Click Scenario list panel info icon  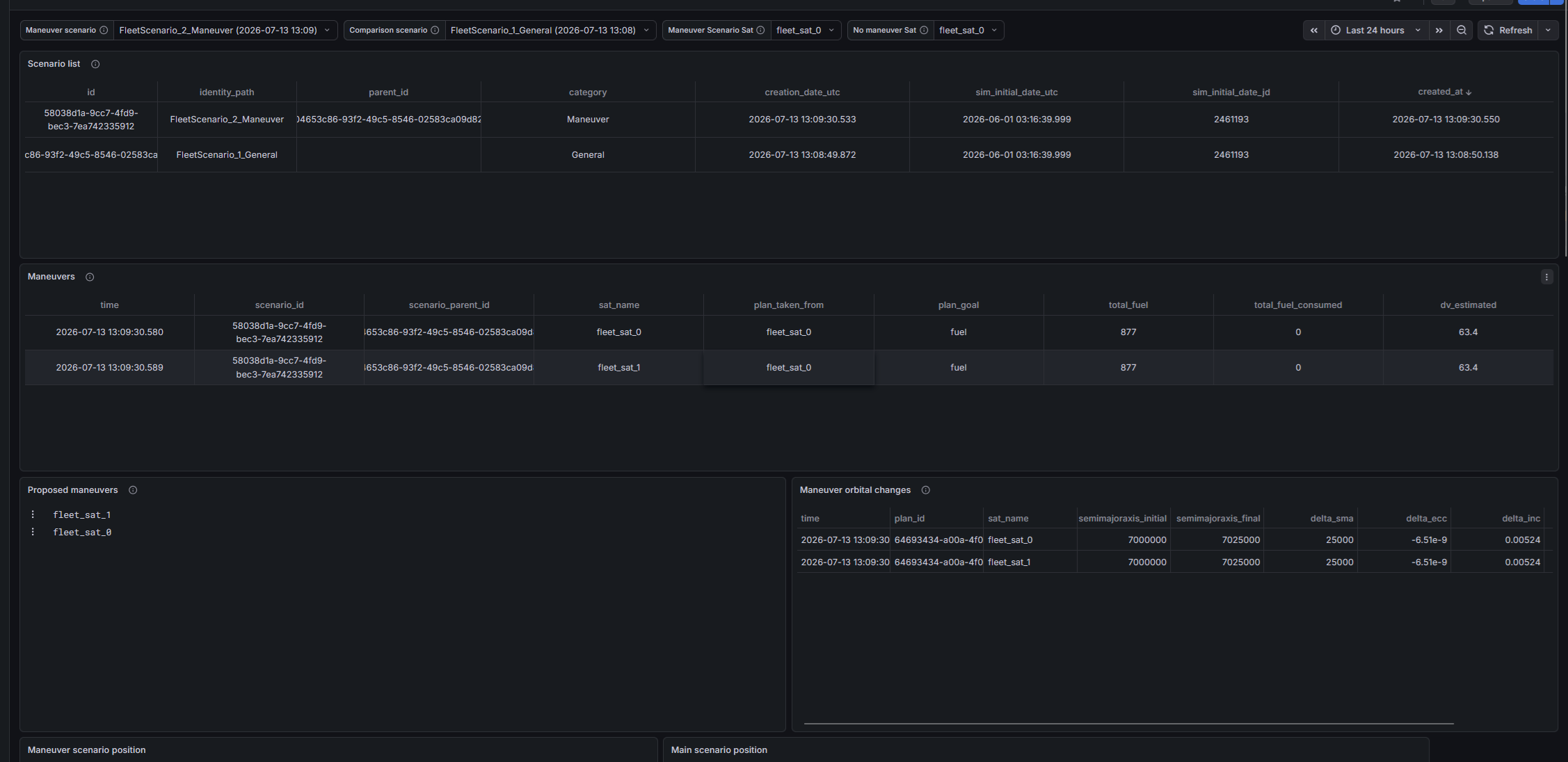pyautogui.click(x=95, y=64)
